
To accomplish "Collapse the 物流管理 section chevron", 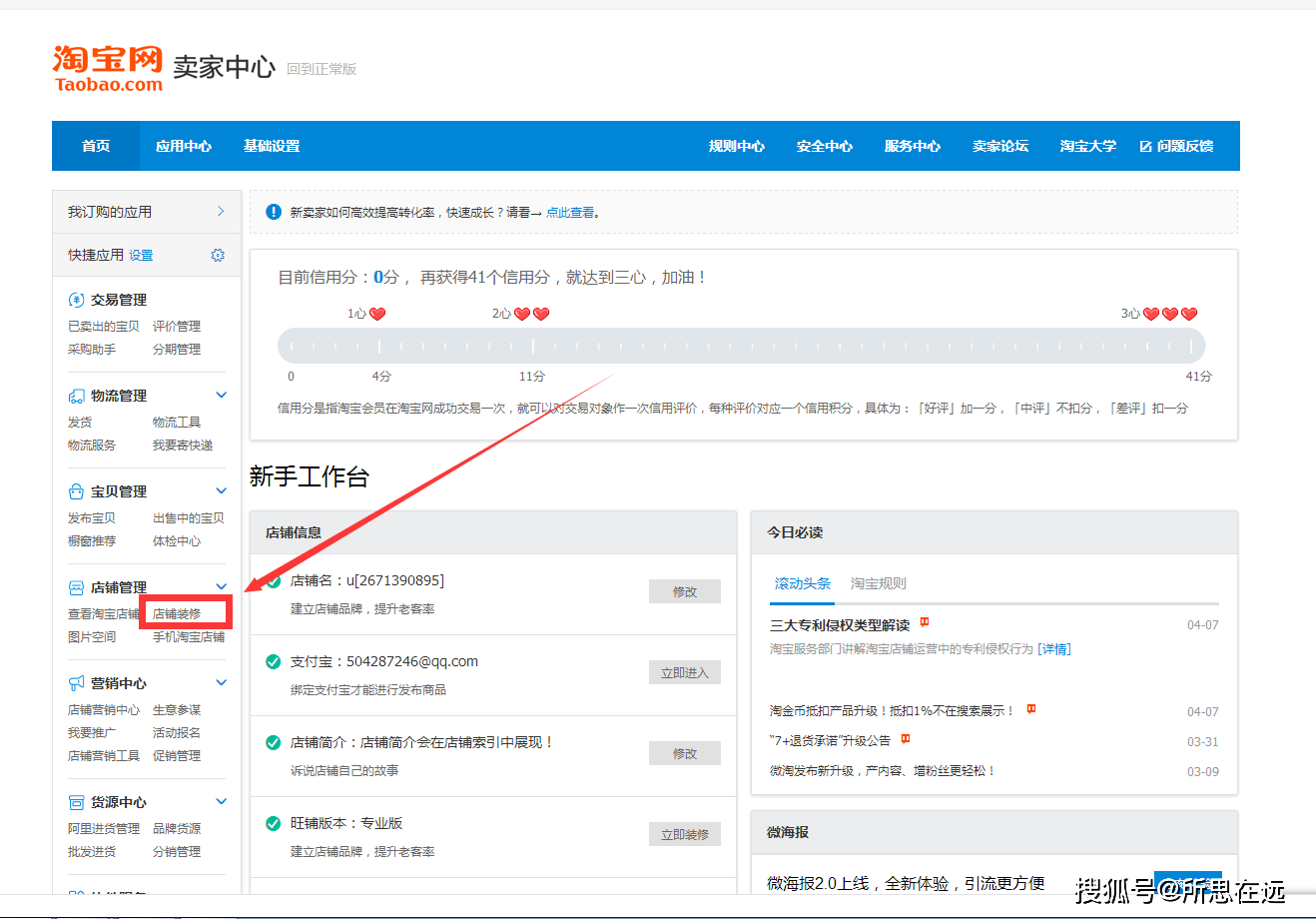I will 221,396.
